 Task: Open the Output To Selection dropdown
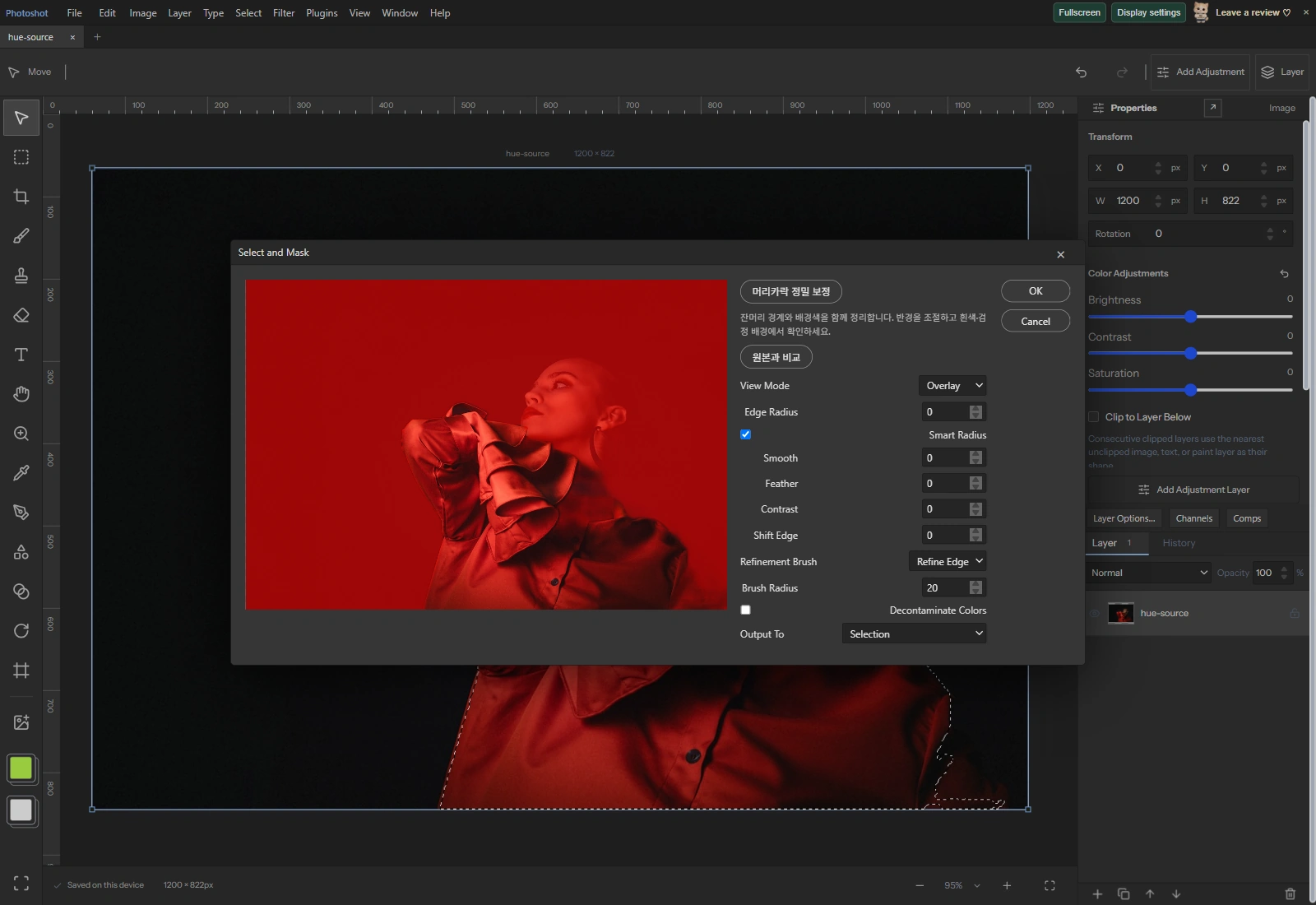tap(914, 633)
